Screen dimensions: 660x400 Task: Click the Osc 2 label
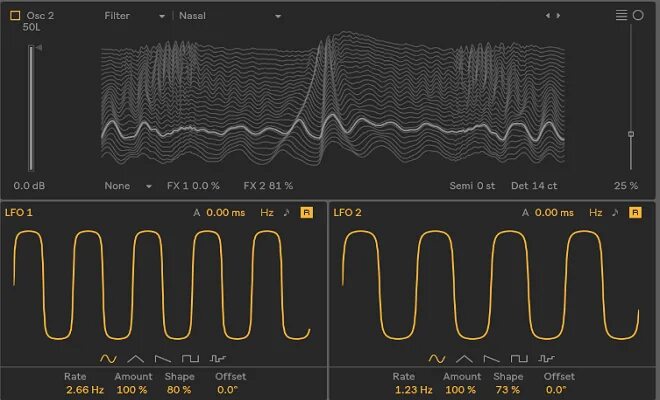coord(40,16)
